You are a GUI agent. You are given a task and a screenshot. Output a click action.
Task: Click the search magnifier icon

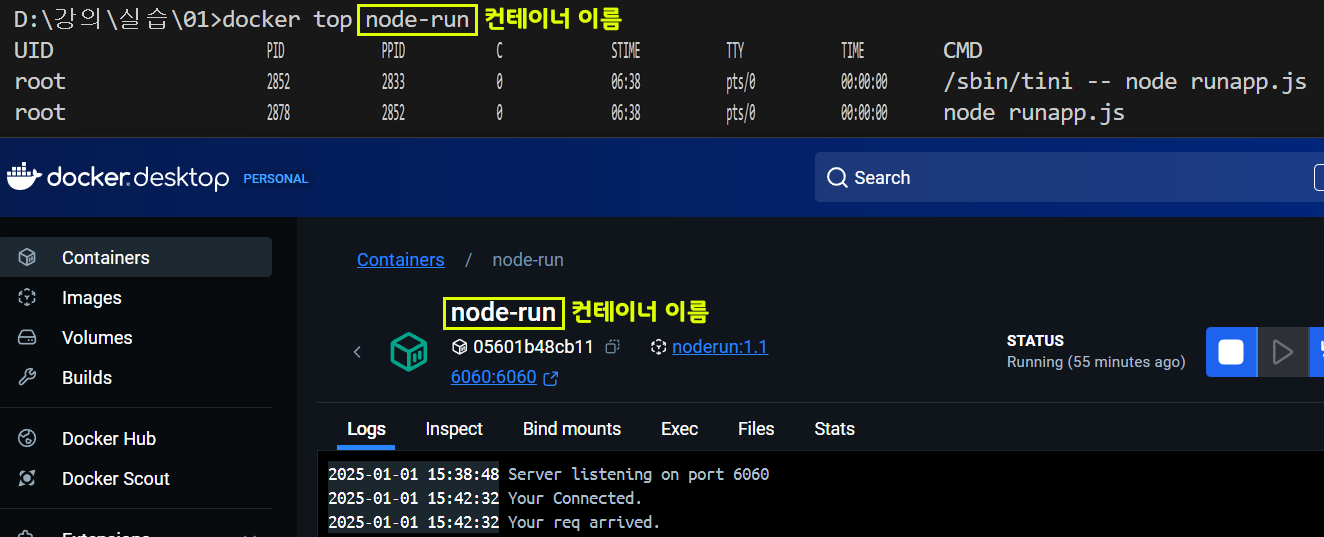[837, 178]
